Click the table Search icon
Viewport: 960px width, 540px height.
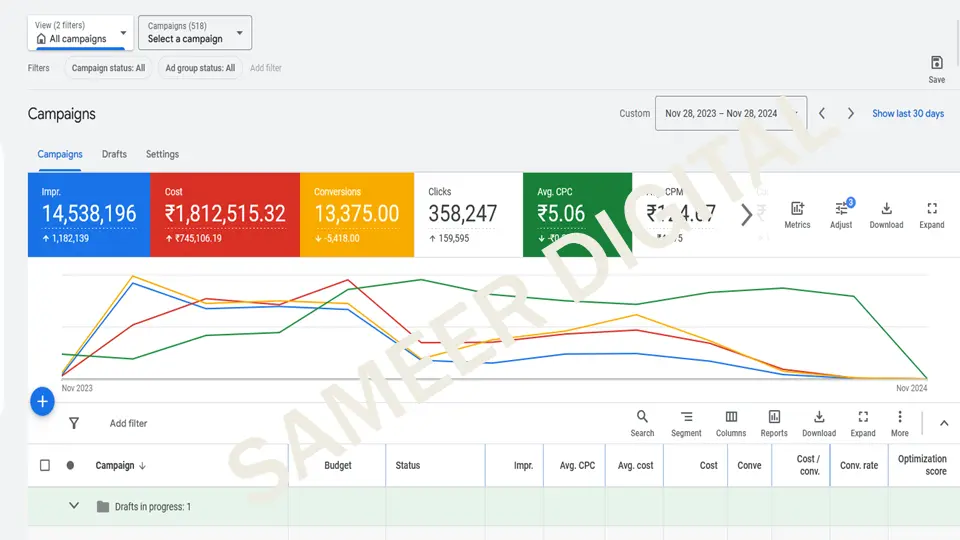pyautogui.click(x=642, y=417)
